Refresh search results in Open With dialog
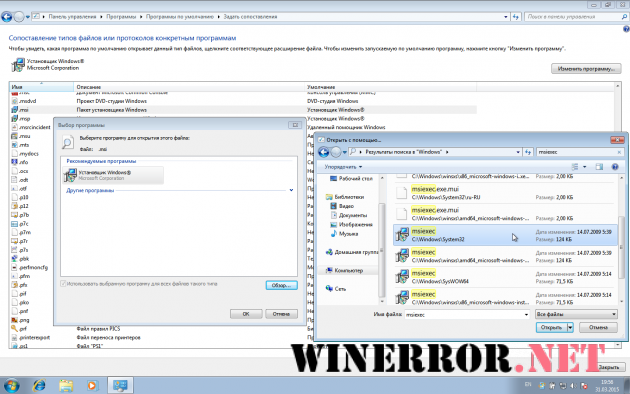The width and height of the screenshot is (630, 394). tap(528, 152)
